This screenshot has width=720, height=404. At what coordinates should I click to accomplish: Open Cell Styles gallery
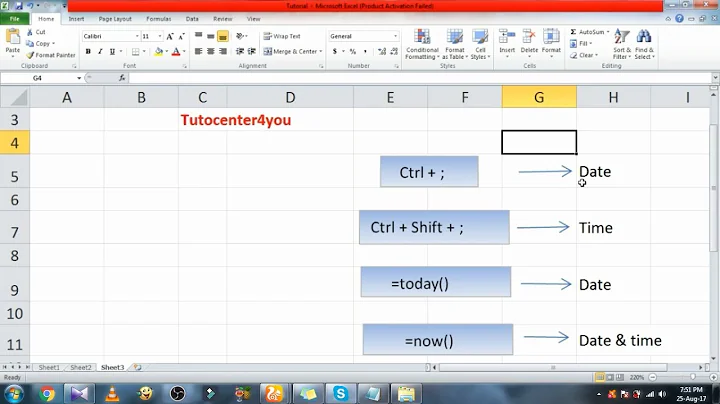[x=480, y=44]
